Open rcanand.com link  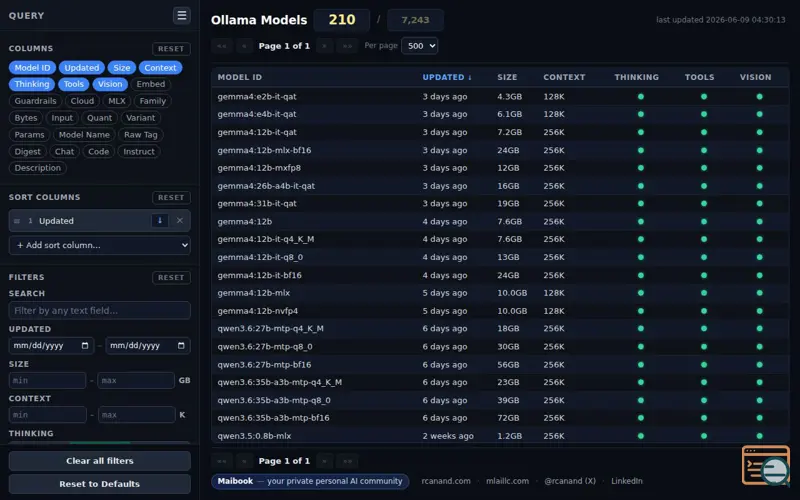446,481
